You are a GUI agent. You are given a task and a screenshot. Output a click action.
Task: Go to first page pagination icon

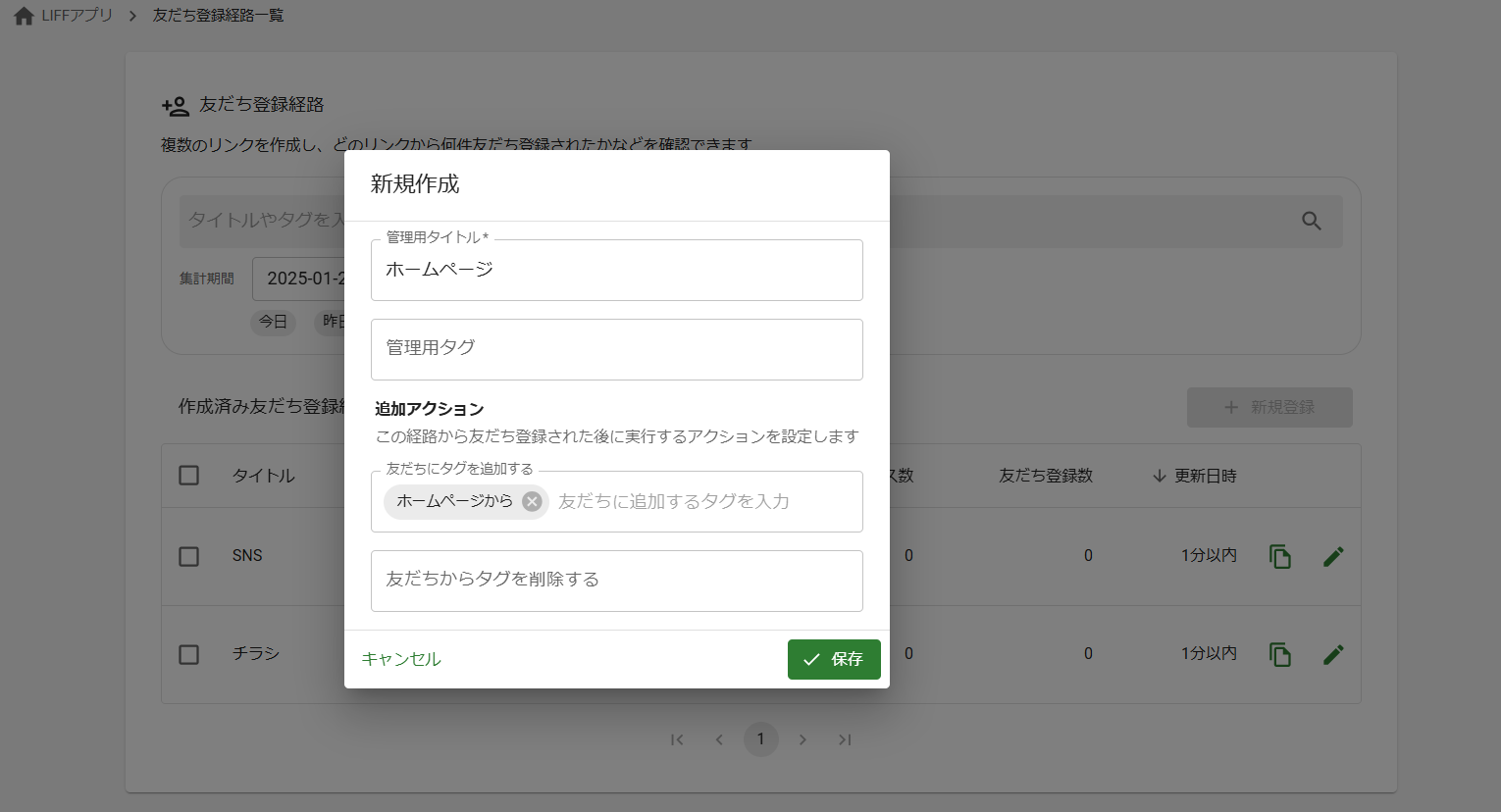click(x=677, y=739)
